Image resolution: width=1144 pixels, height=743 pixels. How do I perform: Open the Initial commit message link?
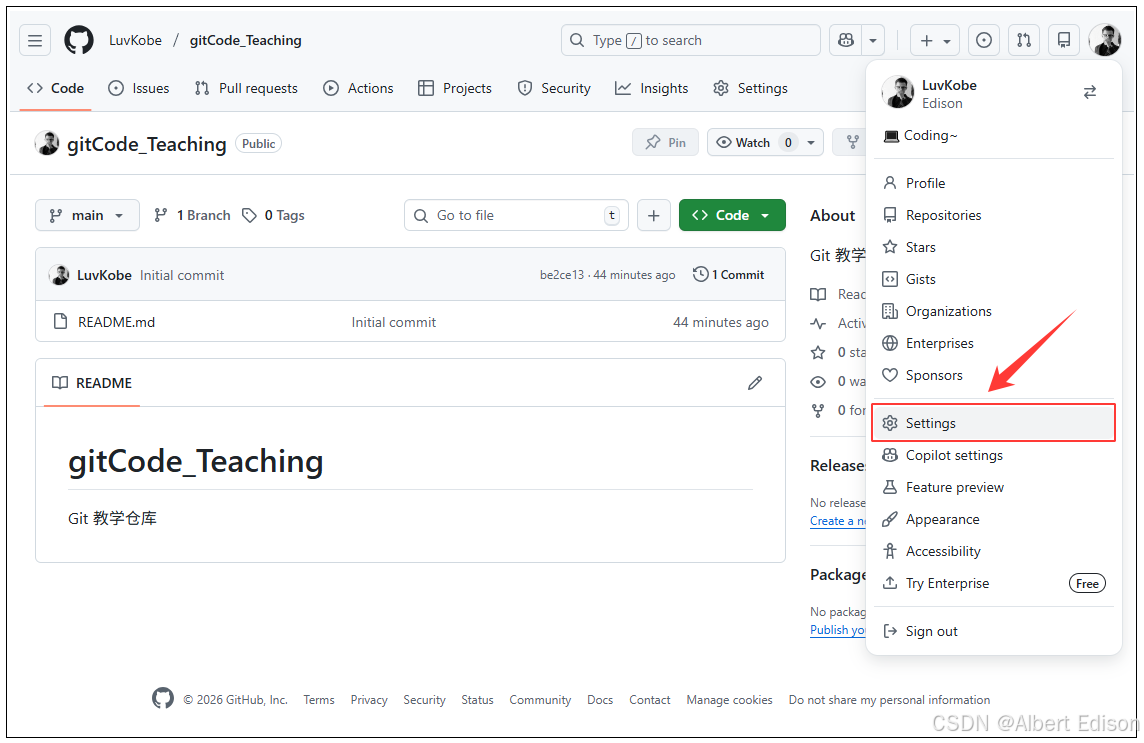182,275
